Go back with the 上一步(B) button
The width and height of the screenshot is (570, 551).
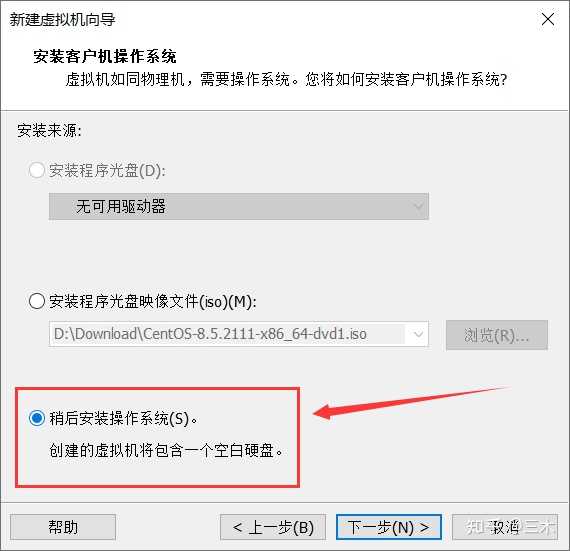tap(273, 527)
